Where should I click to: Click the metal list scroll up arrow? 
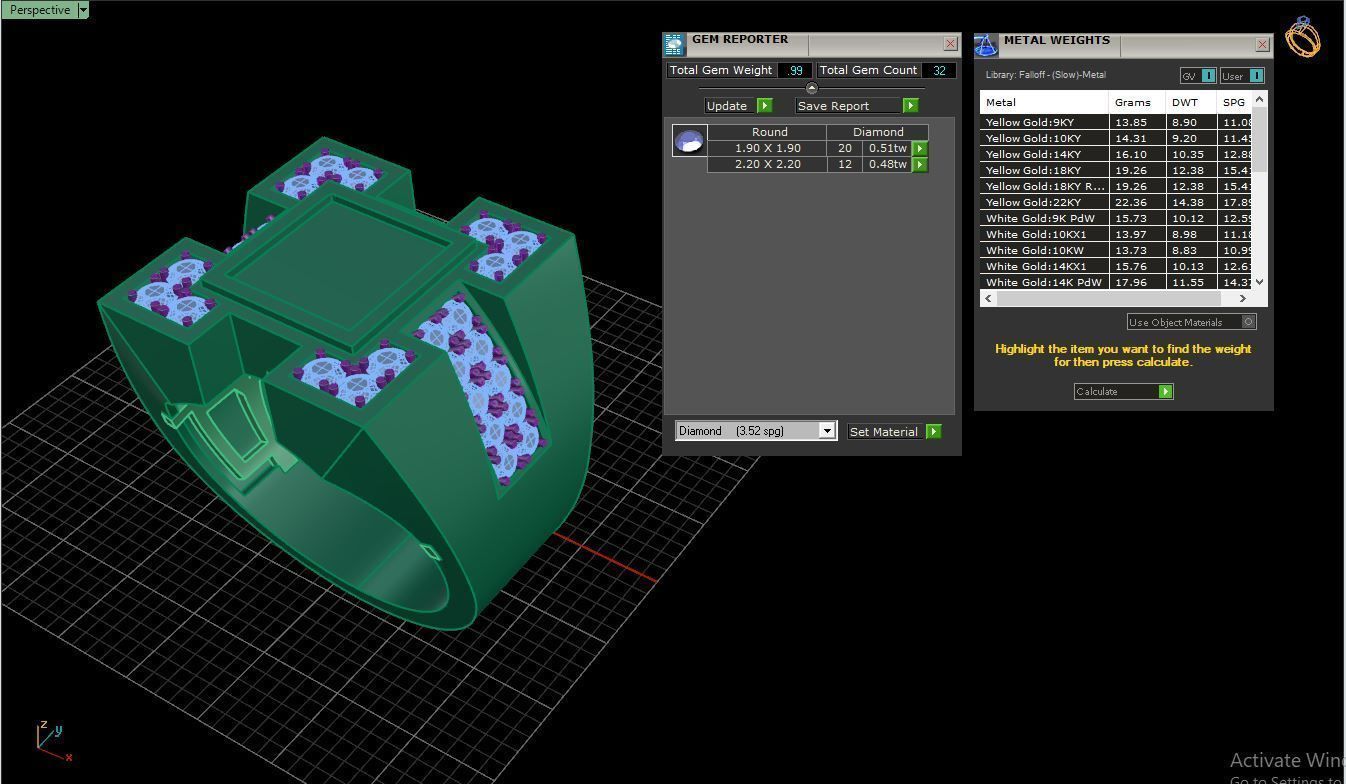click(x=1259, y=98)
